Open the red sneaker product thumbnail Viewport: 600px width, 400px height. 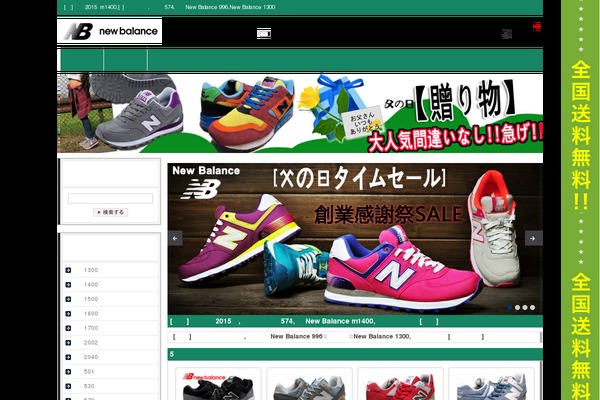tap(401, 384)
